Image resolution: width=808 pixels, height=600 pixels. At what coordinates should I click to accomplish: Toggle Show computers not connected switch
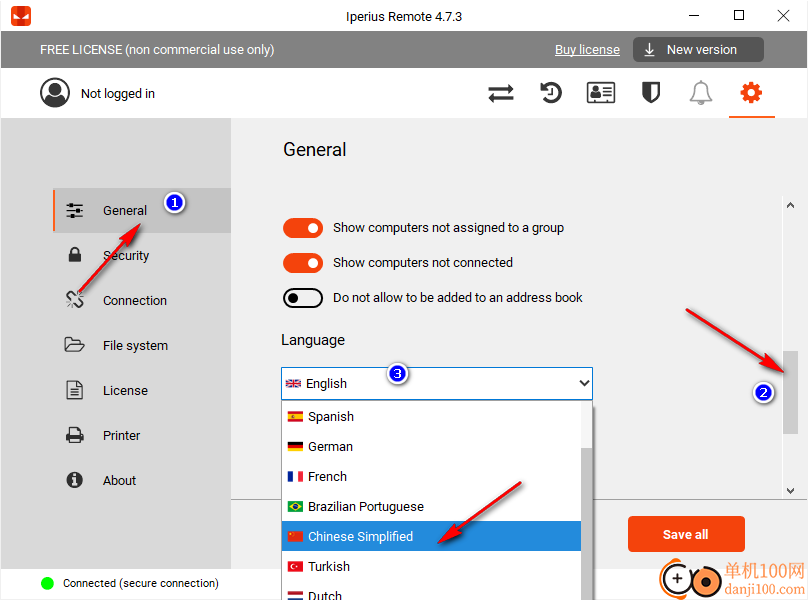303,263
